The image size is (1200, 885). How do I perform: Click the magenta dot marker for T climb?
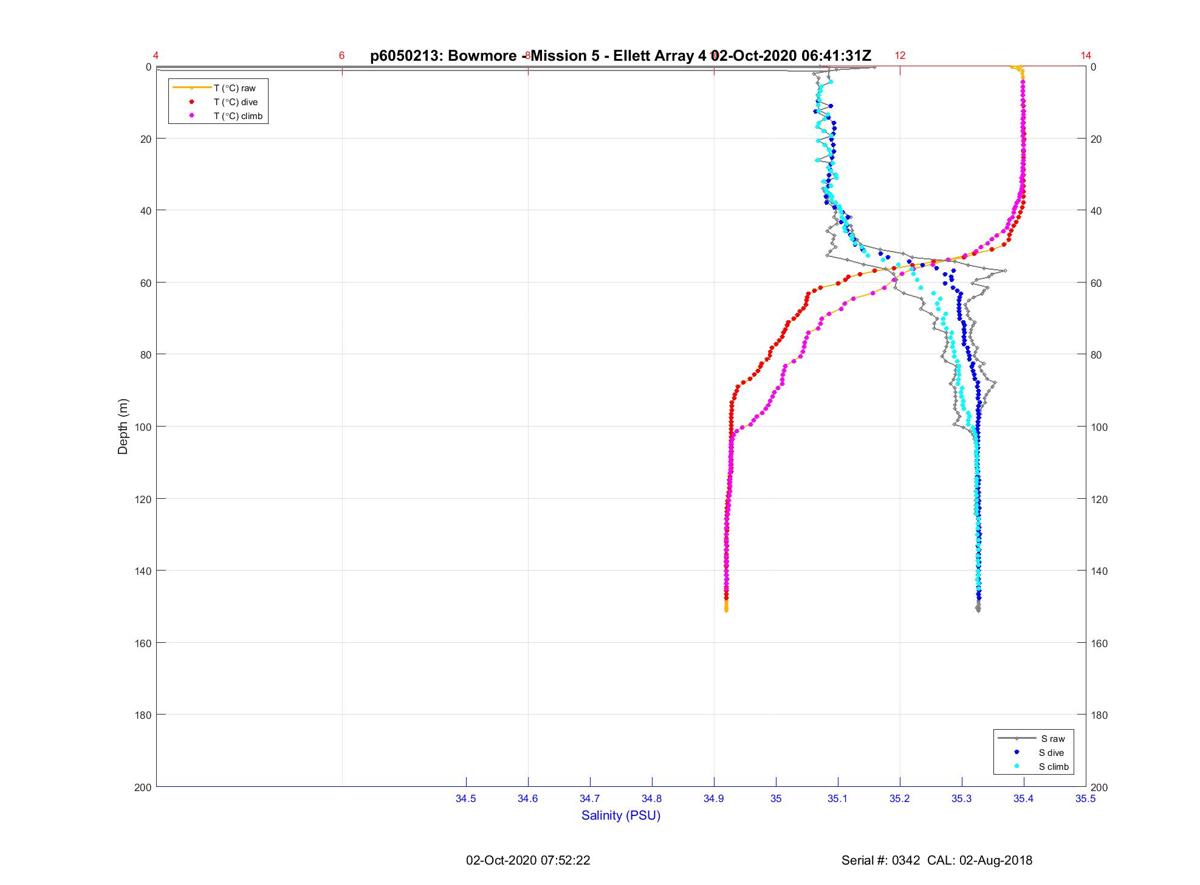191,116
